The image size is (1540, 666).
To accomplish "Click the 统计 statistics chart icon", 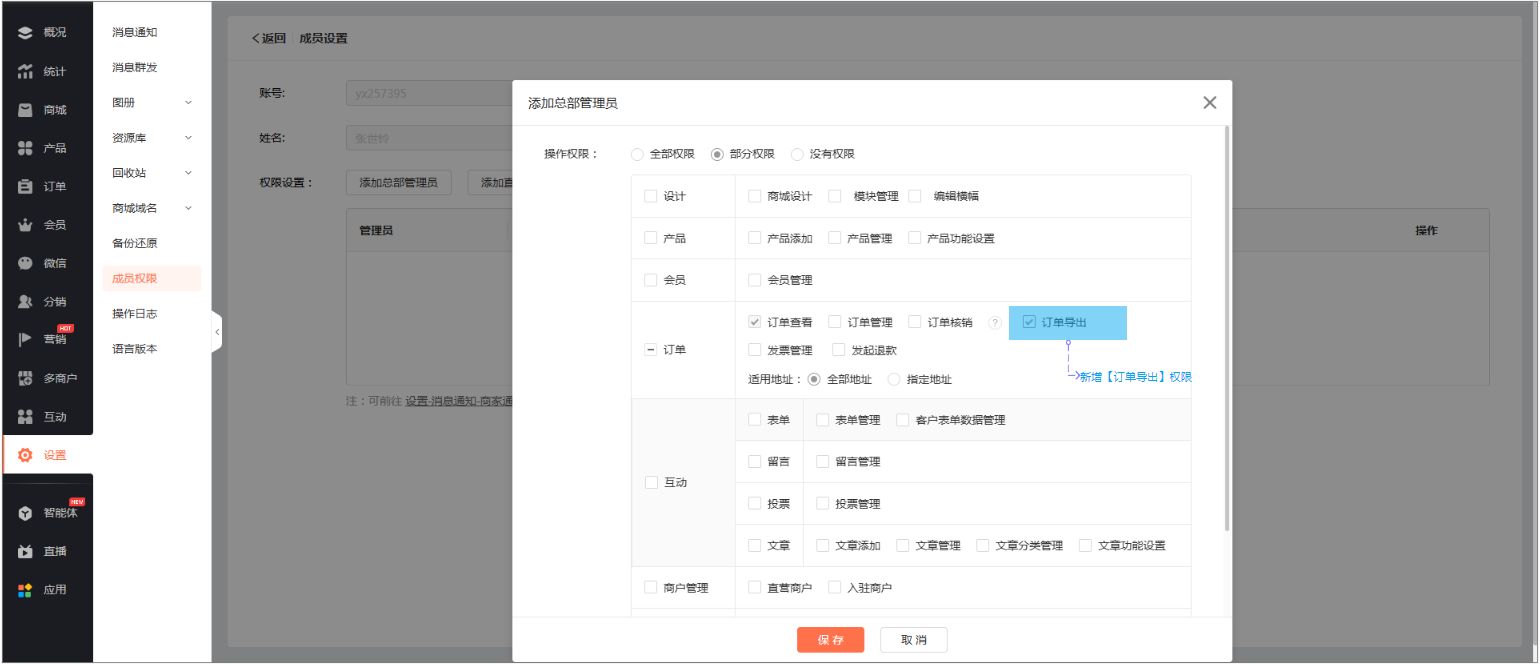I will click(26, 71).
